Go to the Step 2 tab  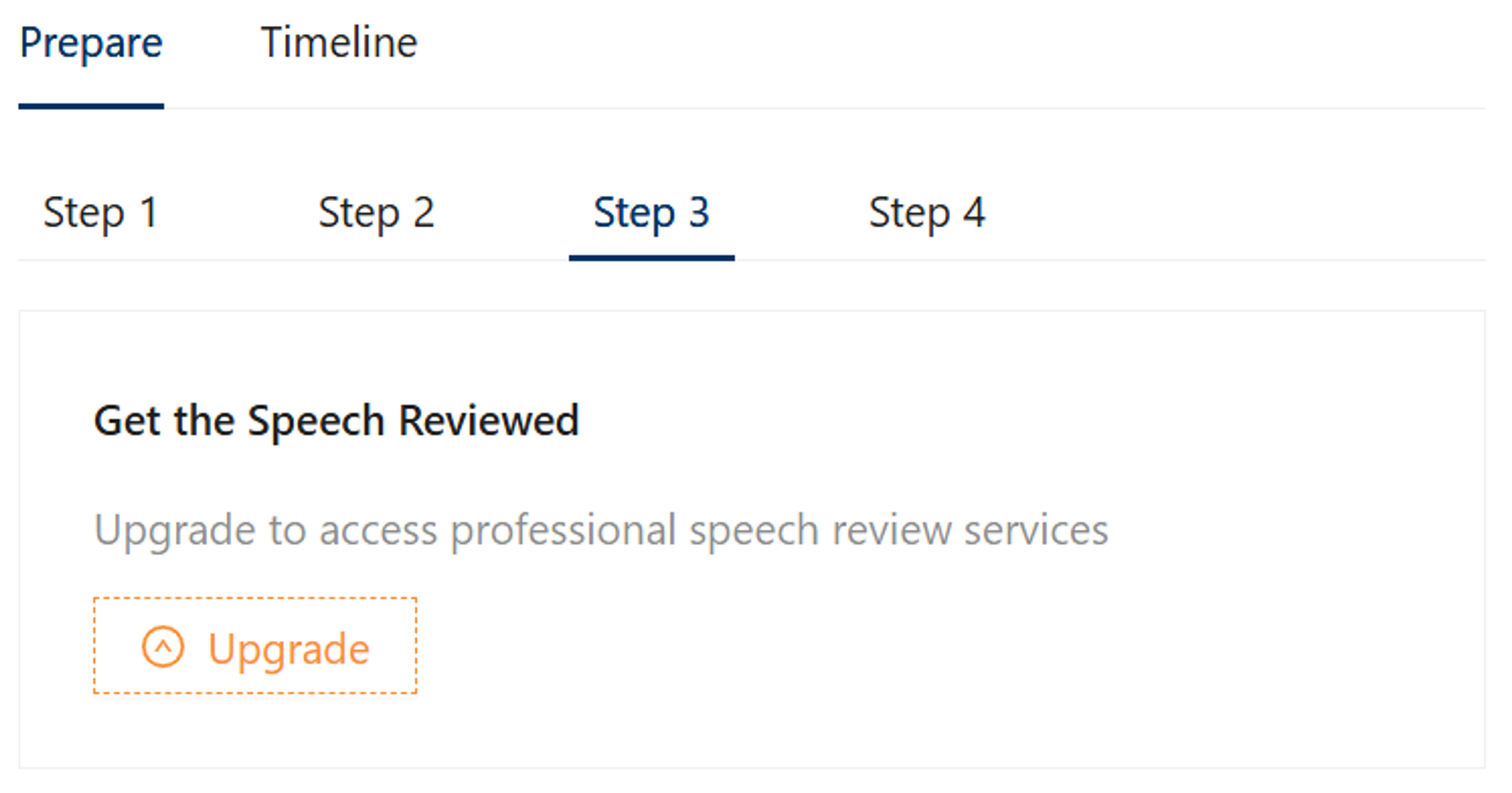point(376,213)
